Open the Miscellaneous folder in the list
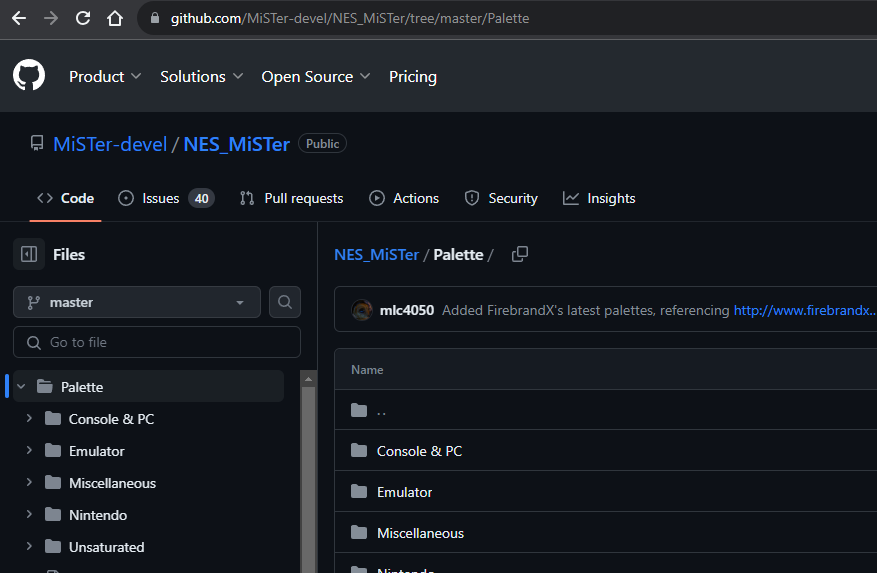 pyautogui.click(x=420, y=534)
